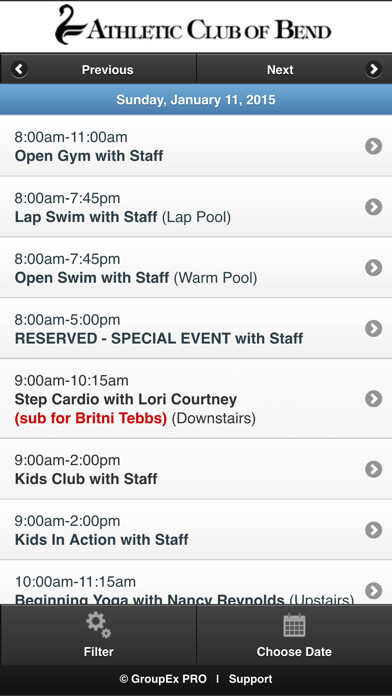The width and height of the screenshot is (392, 696).
Task: Expand the Beginning Yoga row chevron
Action: point(373,591)
